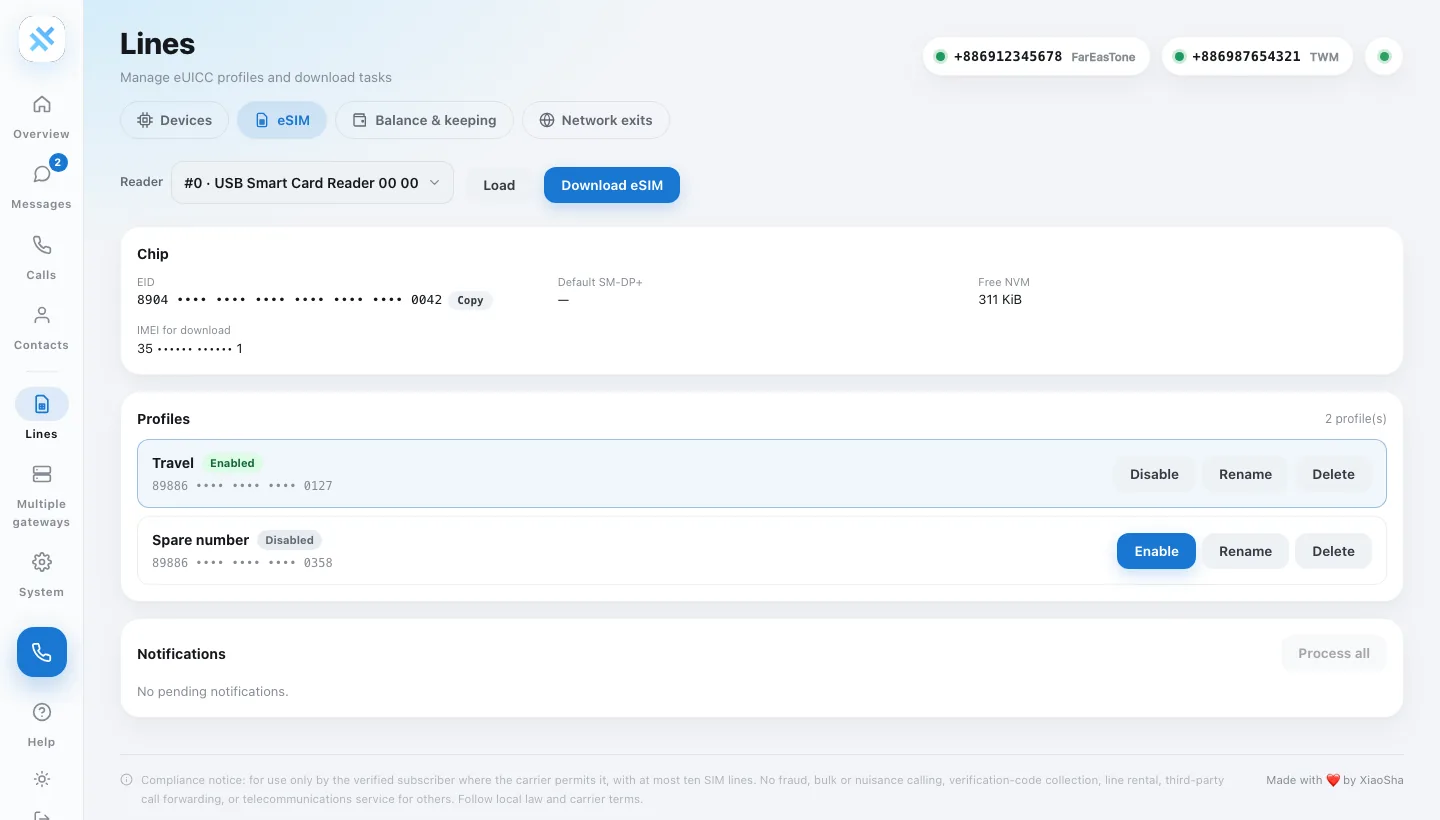Select the +886912345678 FarEasTone line chip
This screenshot has width=1440, height=820.
pyautogui.click(x=1036, y=57)
